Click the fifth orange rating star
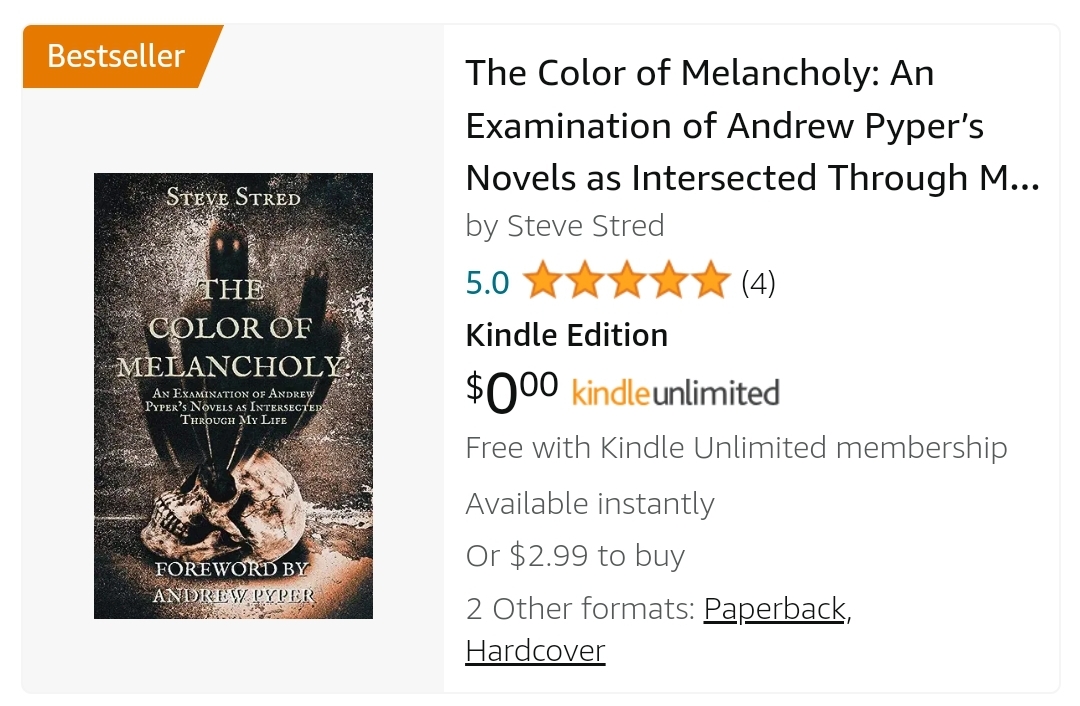 click(710, 282)
